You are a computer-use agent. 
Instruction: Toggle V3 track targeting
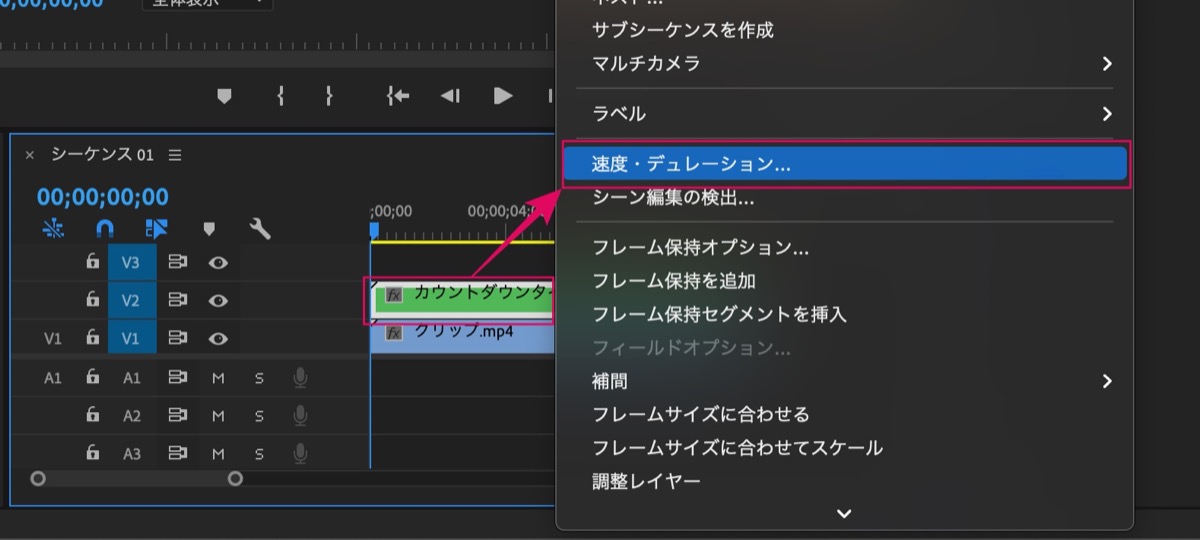(x=131, y=262)
